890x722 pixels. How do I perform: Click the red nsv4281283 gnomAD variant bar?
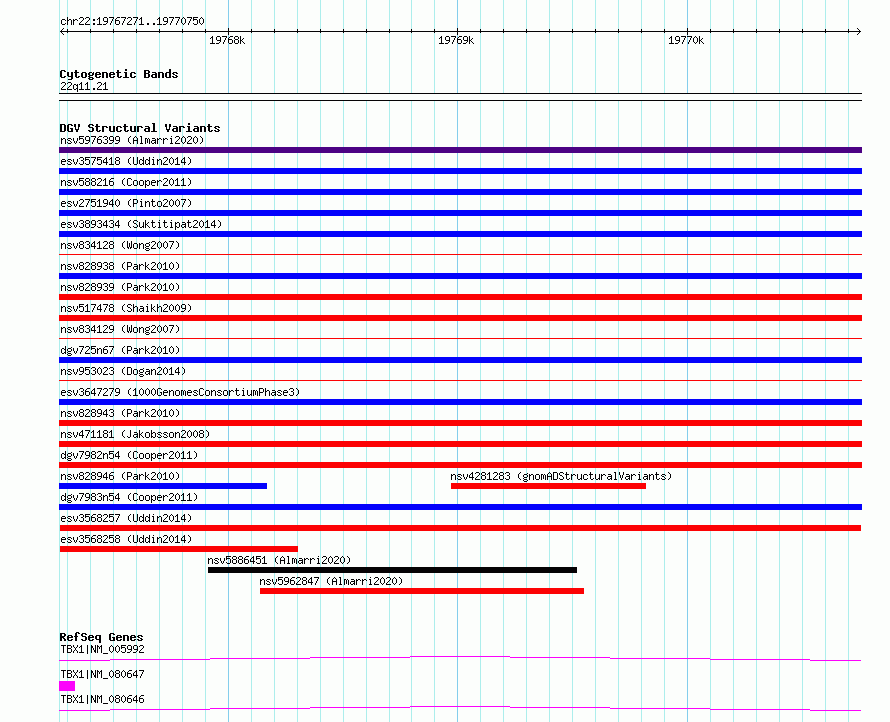548,486
